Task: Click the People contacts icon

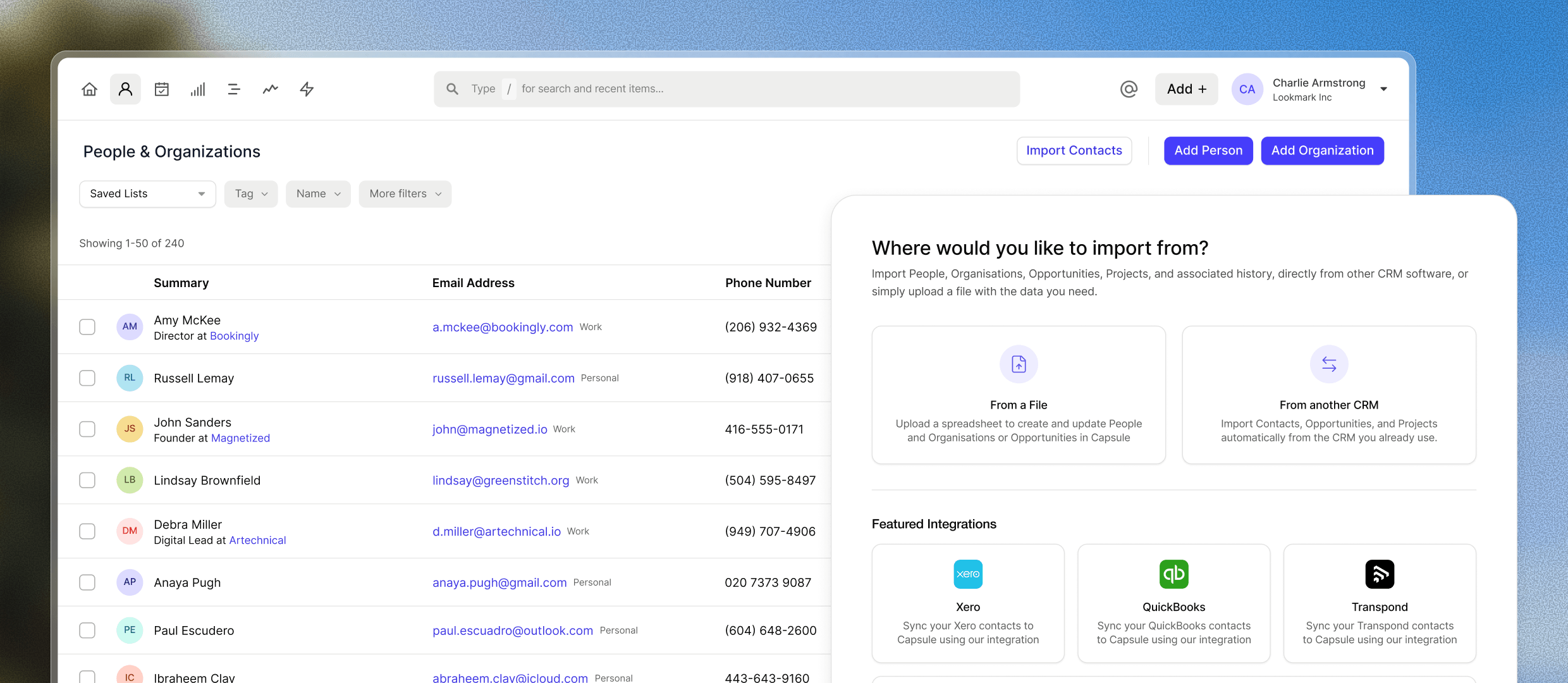Action: (125, 89)
